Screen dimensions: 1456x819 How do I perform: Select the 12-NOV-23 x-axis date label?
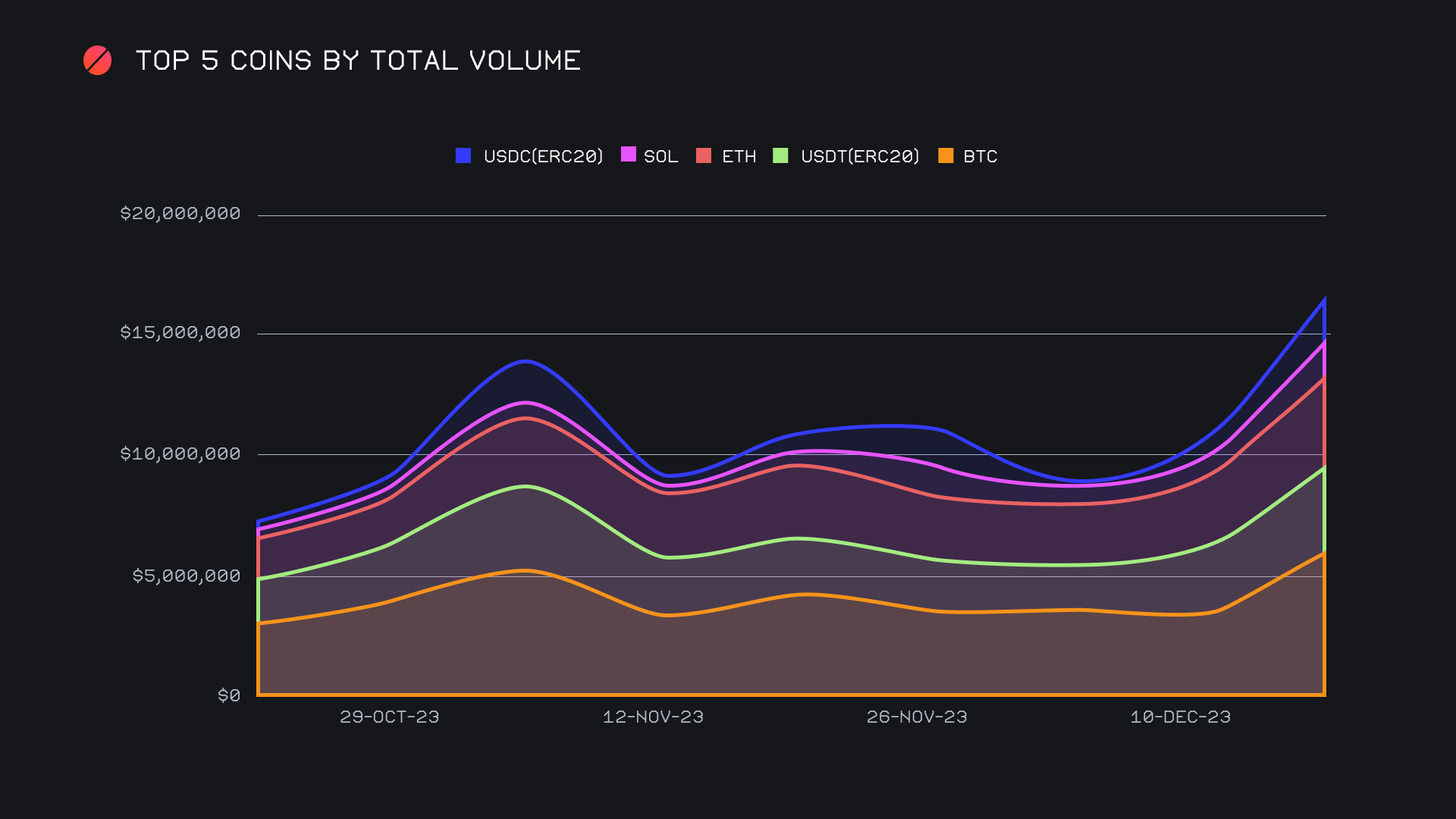[653, 717]
